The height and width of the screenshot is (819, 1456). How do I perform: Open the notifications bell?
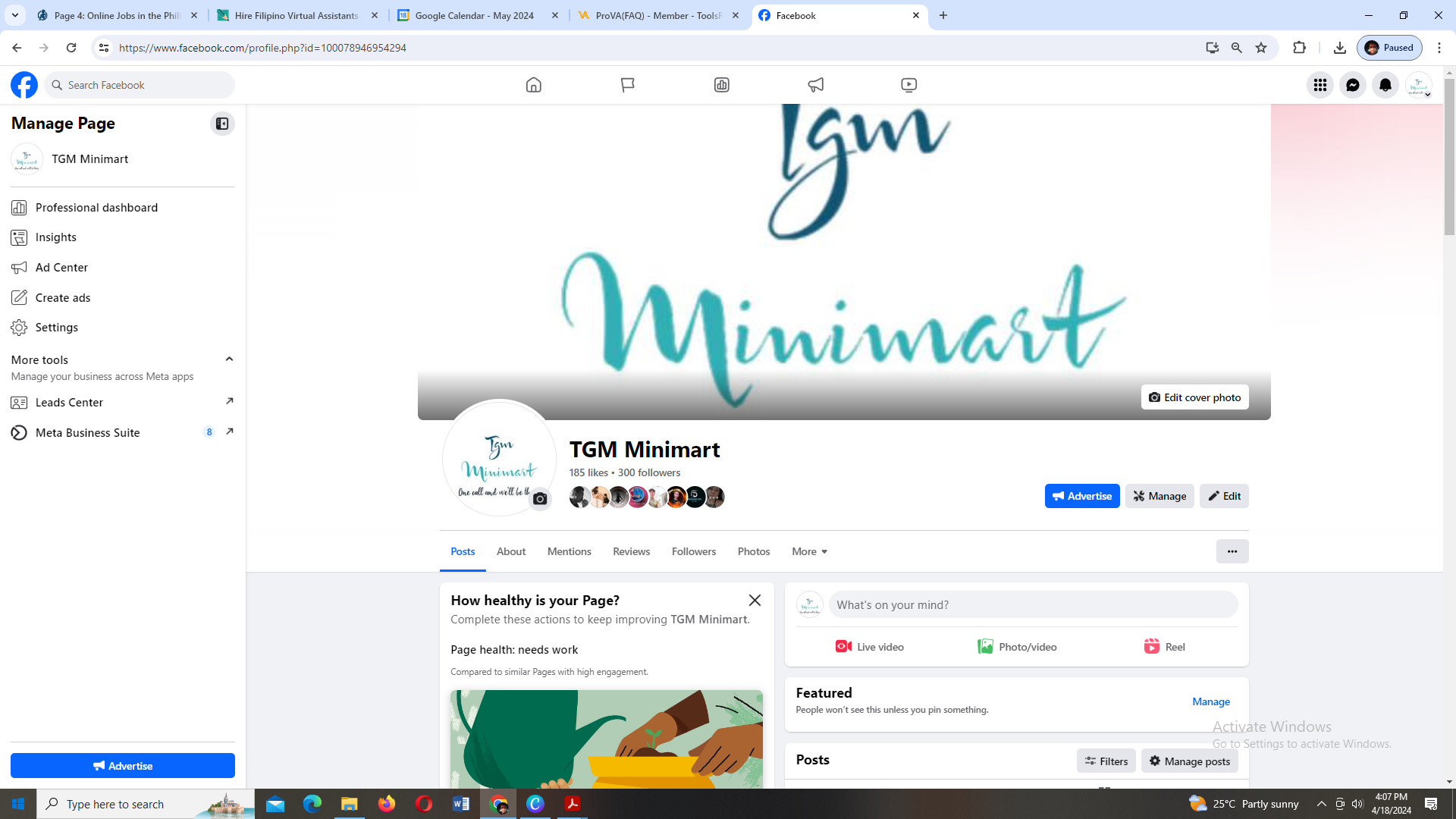[1385, 85]
